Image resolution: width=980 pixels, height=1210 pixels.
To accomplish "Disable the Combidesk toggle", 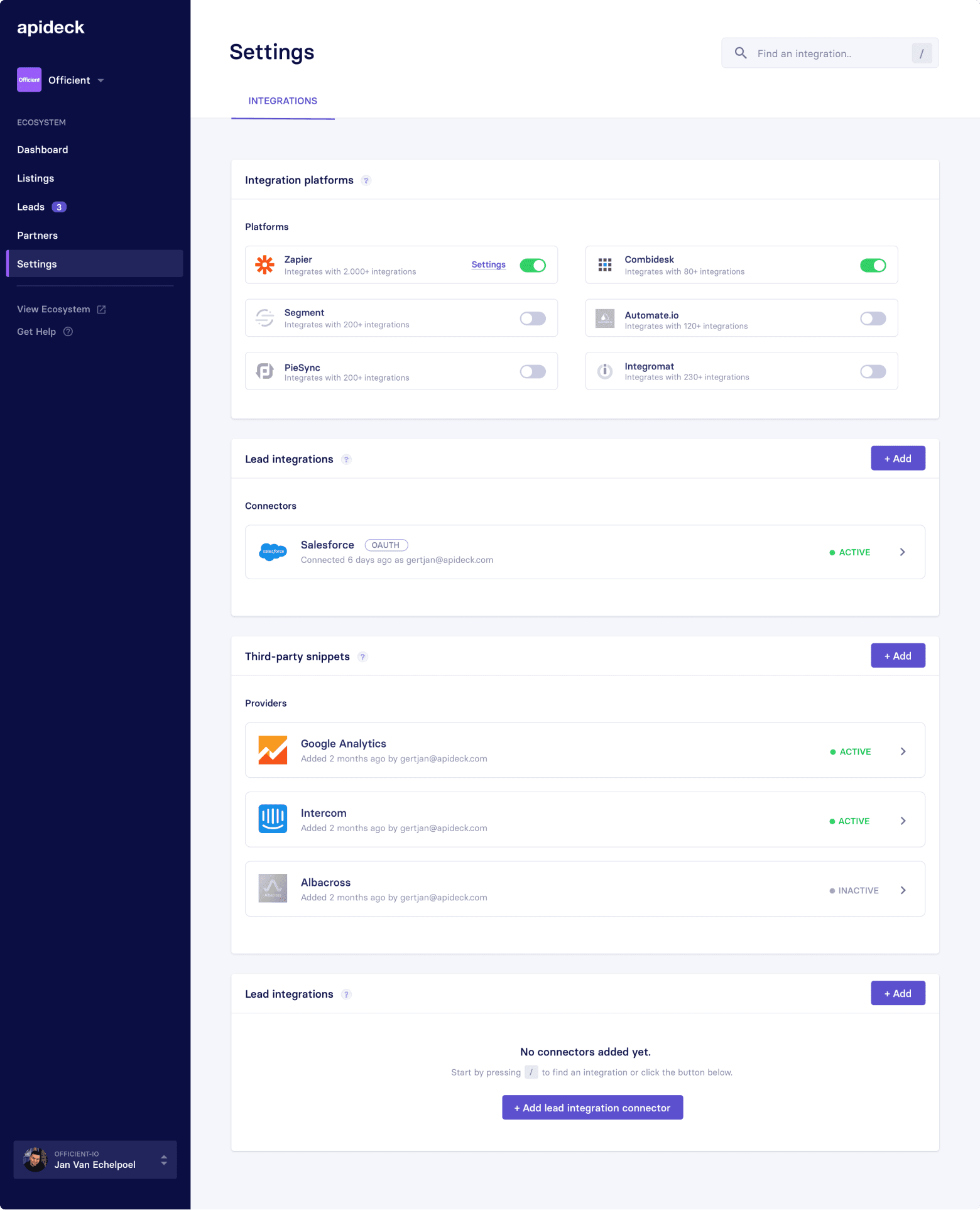I will pos(873,265).
